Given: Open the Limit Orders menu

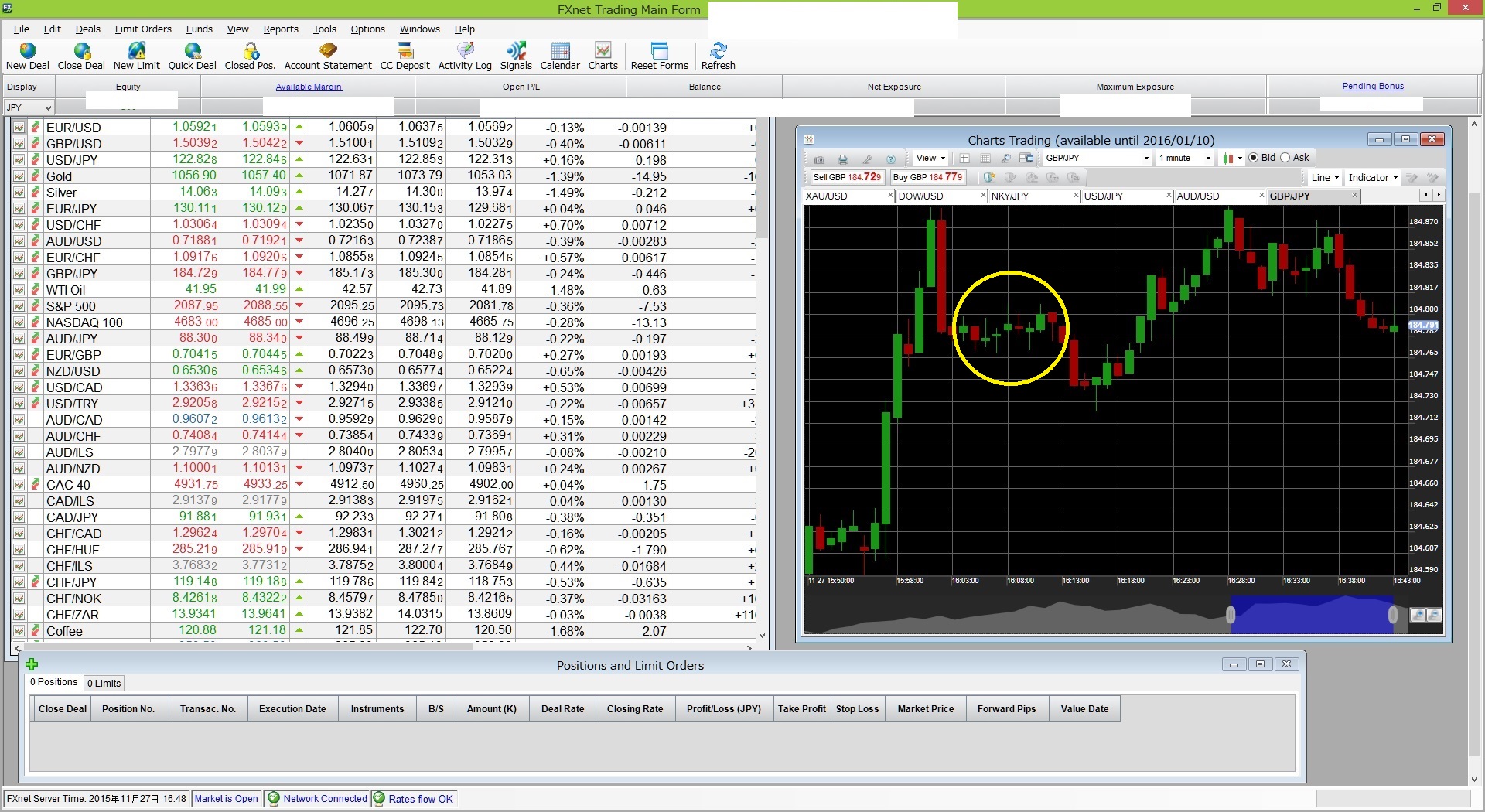Looking at the screenshot, I should pyautogui.click(x=143, y=29).
